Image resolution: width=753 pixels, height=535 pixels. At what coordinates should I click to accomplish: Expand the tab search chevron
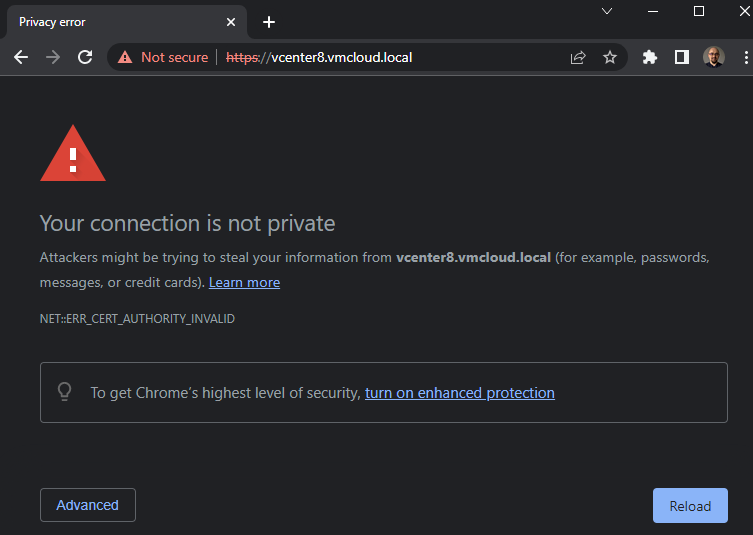[607, 11]
